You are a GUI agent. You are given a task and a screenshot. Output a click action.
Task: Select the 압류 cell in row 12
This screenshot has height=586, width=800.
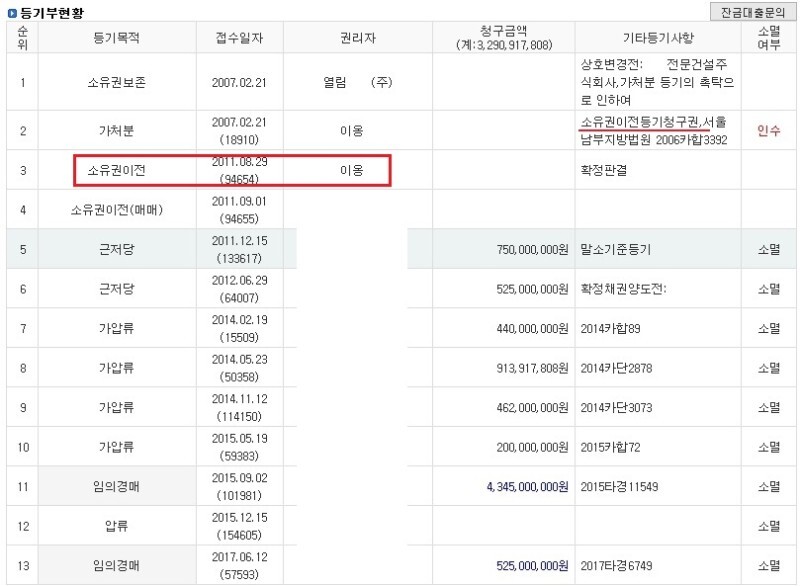click(x=116, y=526)
